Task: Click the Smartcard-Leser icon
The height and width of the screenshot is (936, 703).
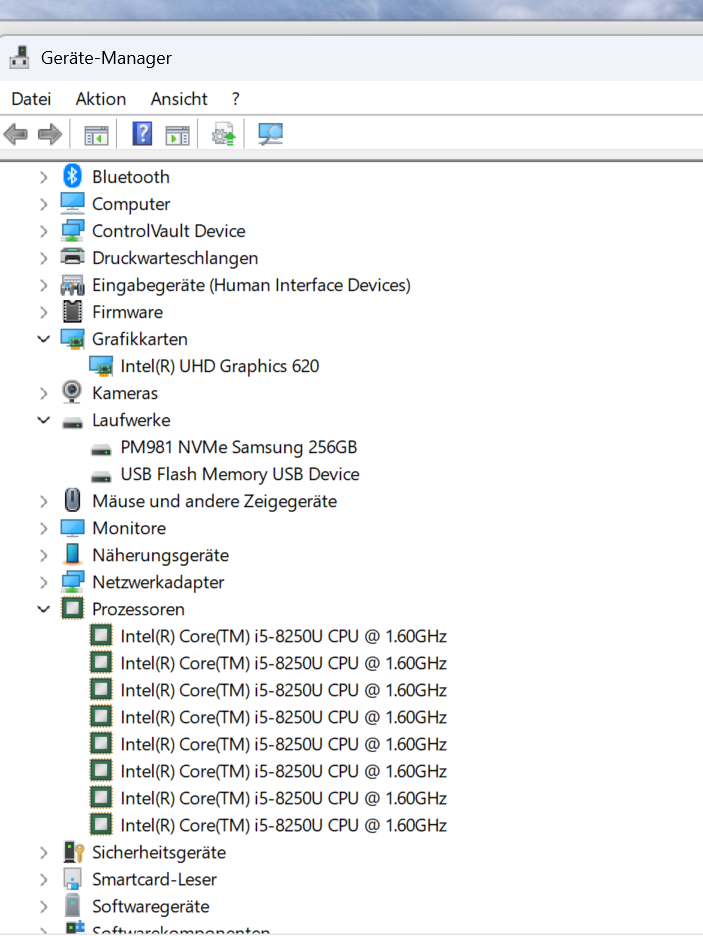Action: (x=72, y=879)
